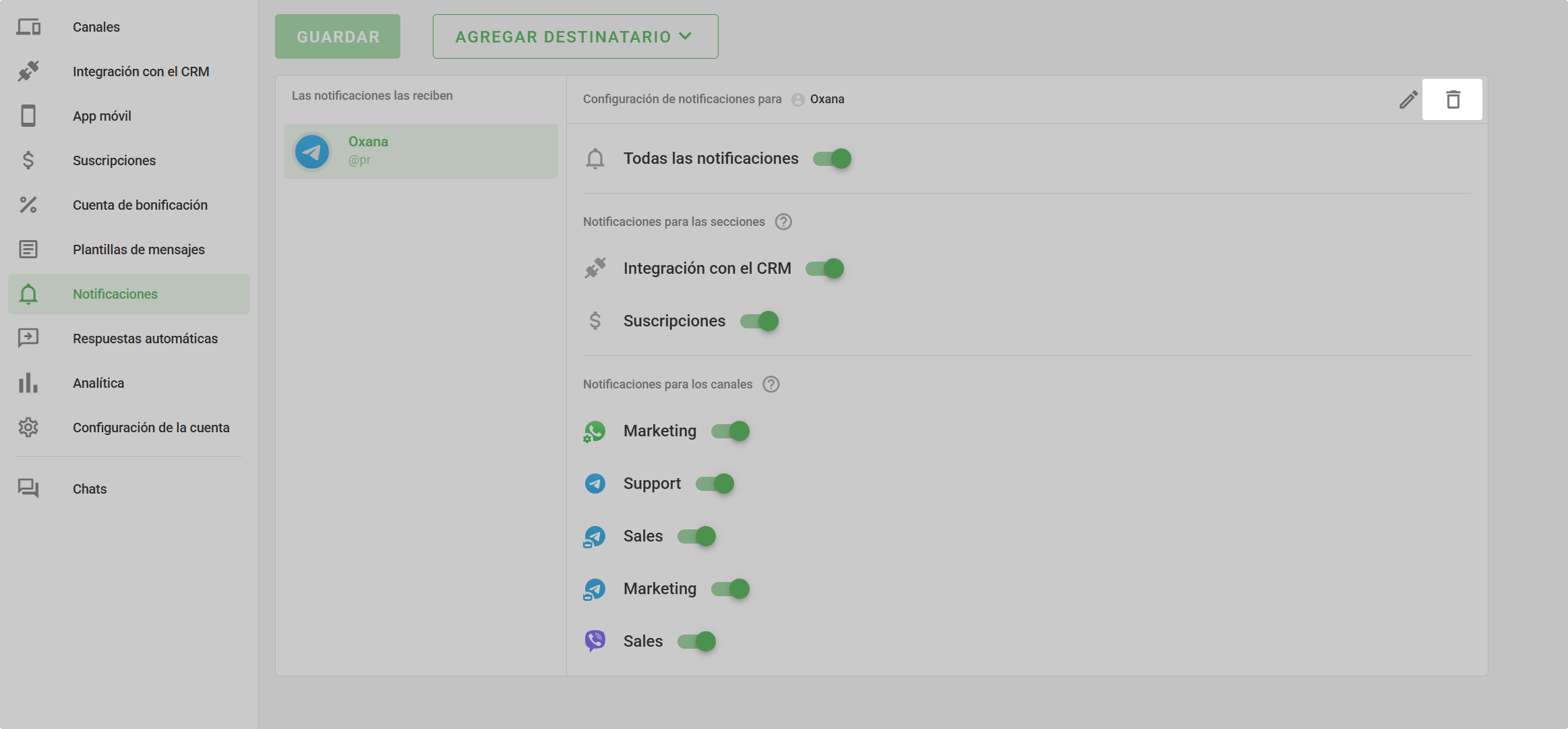Delete recipient with the trash icon
The width and height of the screenshot is (1568, 729).
pos(1453,100)
